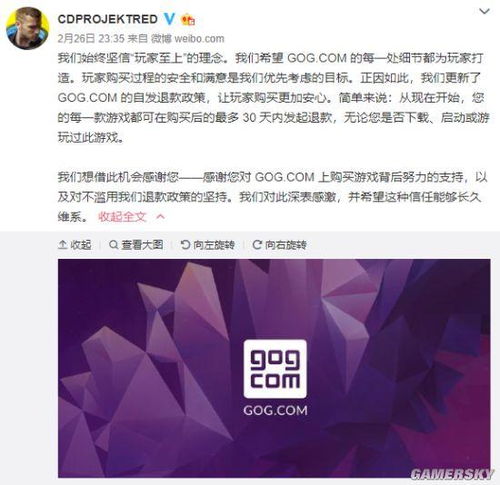Image resolution: width=500 pixels, height=485 pixels.
Task: Click the up caret beside 收起全文
Action: (x=161, y=217)
